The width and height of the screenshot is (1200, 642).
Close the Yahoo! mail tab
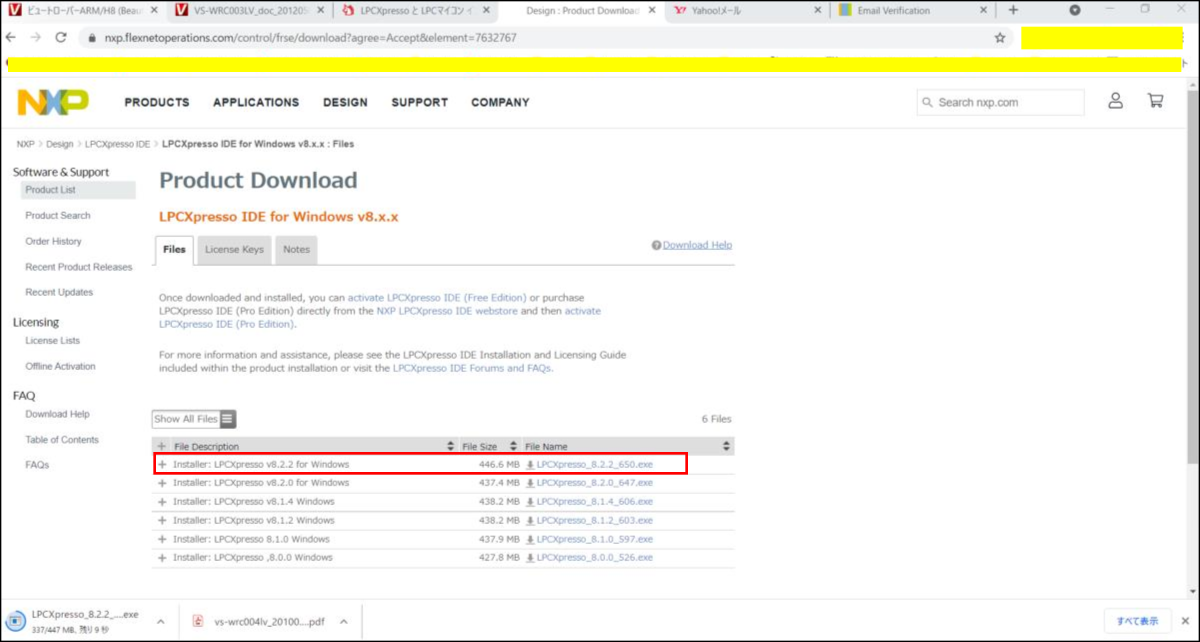[818, 10]
